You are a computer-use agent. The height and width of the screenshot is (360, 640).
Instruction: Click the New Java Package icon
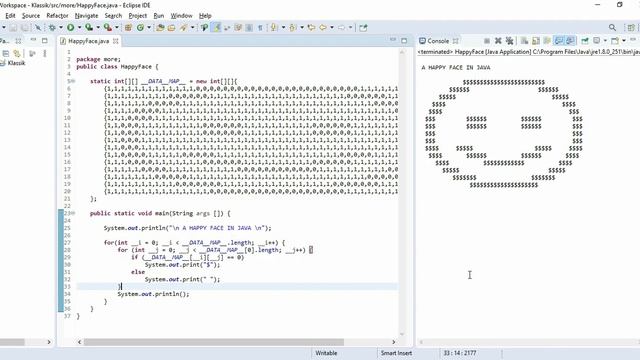[x=128, y=27]
